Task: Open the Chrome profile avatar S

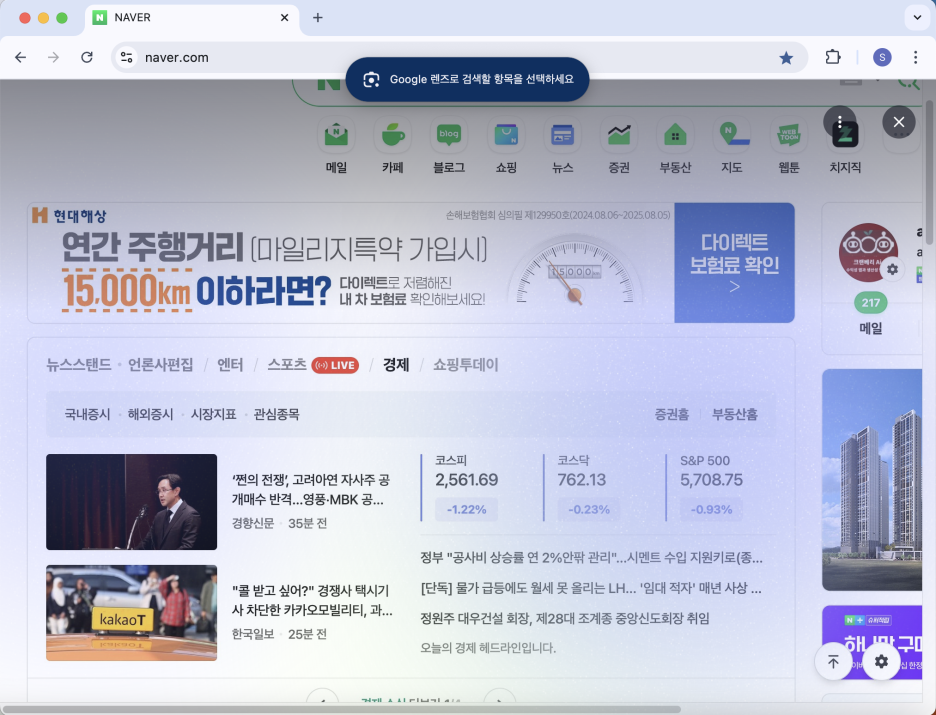Action: 882,57
